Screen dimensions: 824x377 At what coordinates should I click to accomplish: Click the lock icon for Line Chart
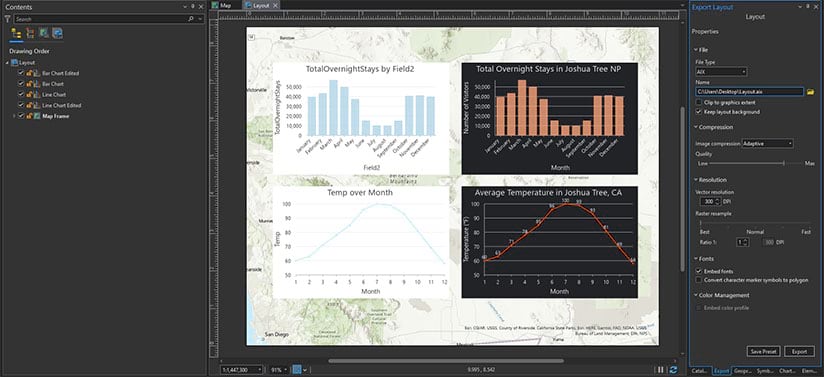click(29, 95)
